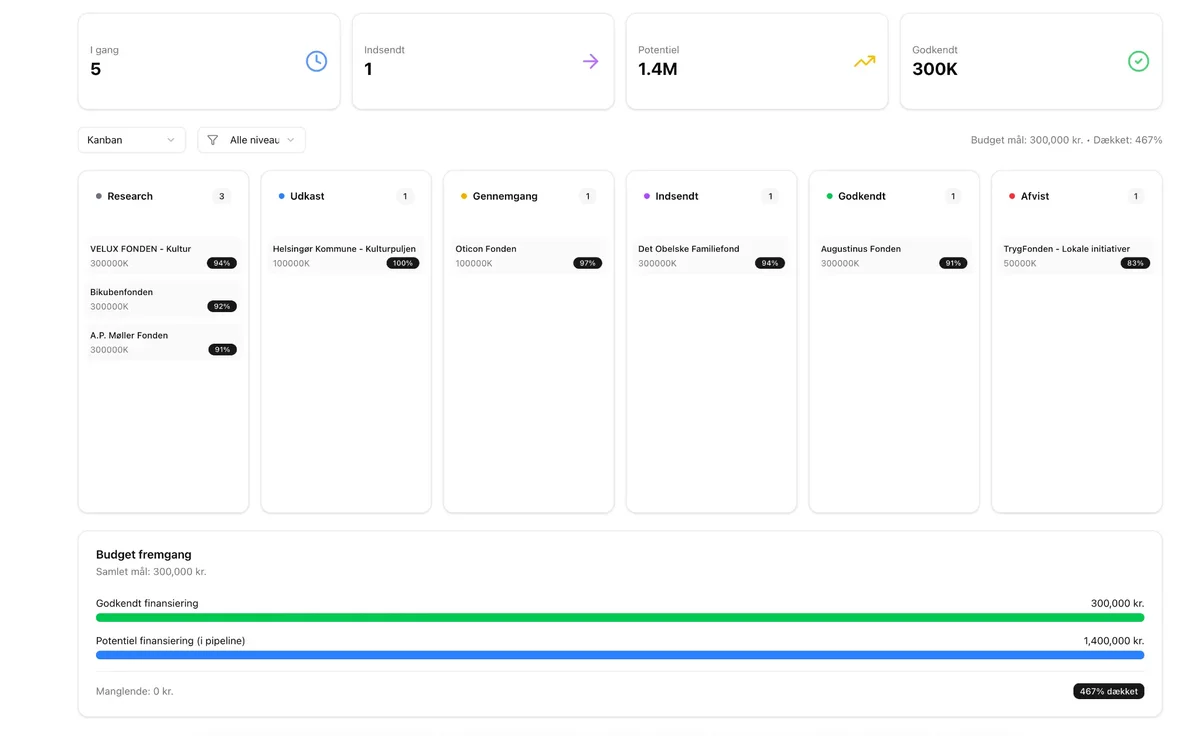Click the filter icon next to Alle niveau

click(x=212, y=140)
